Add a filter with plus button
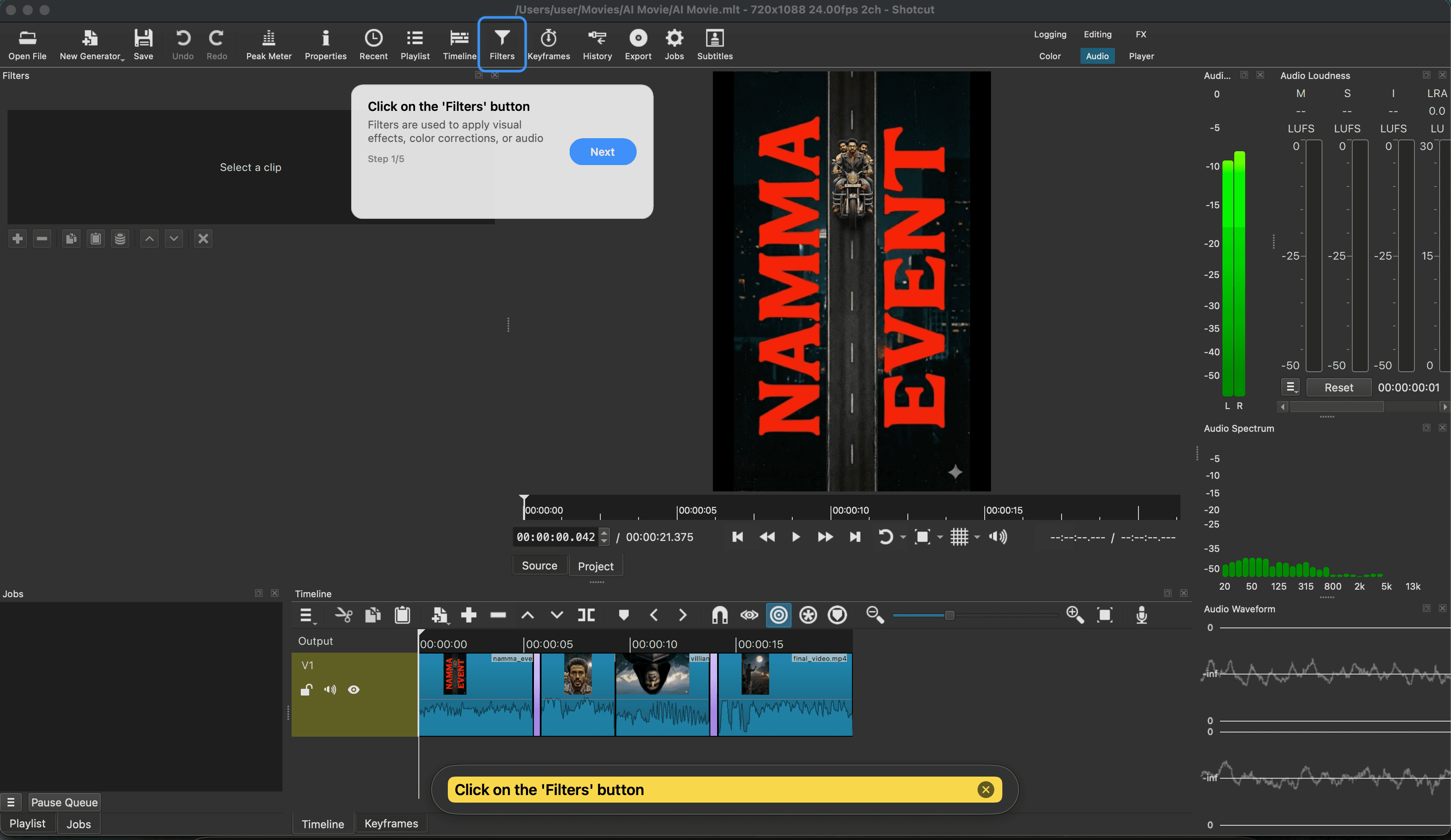The width and height of the screenshot is (1451, 840). (x=17, y=239)
